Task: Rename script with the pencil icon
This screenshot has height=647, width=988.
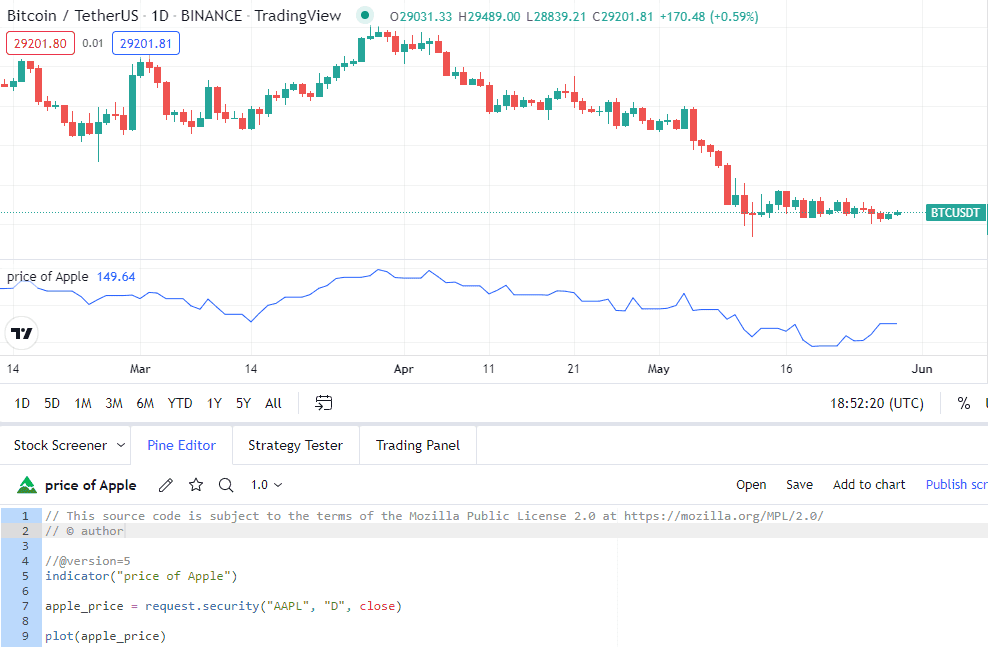Action: (166, 484)
